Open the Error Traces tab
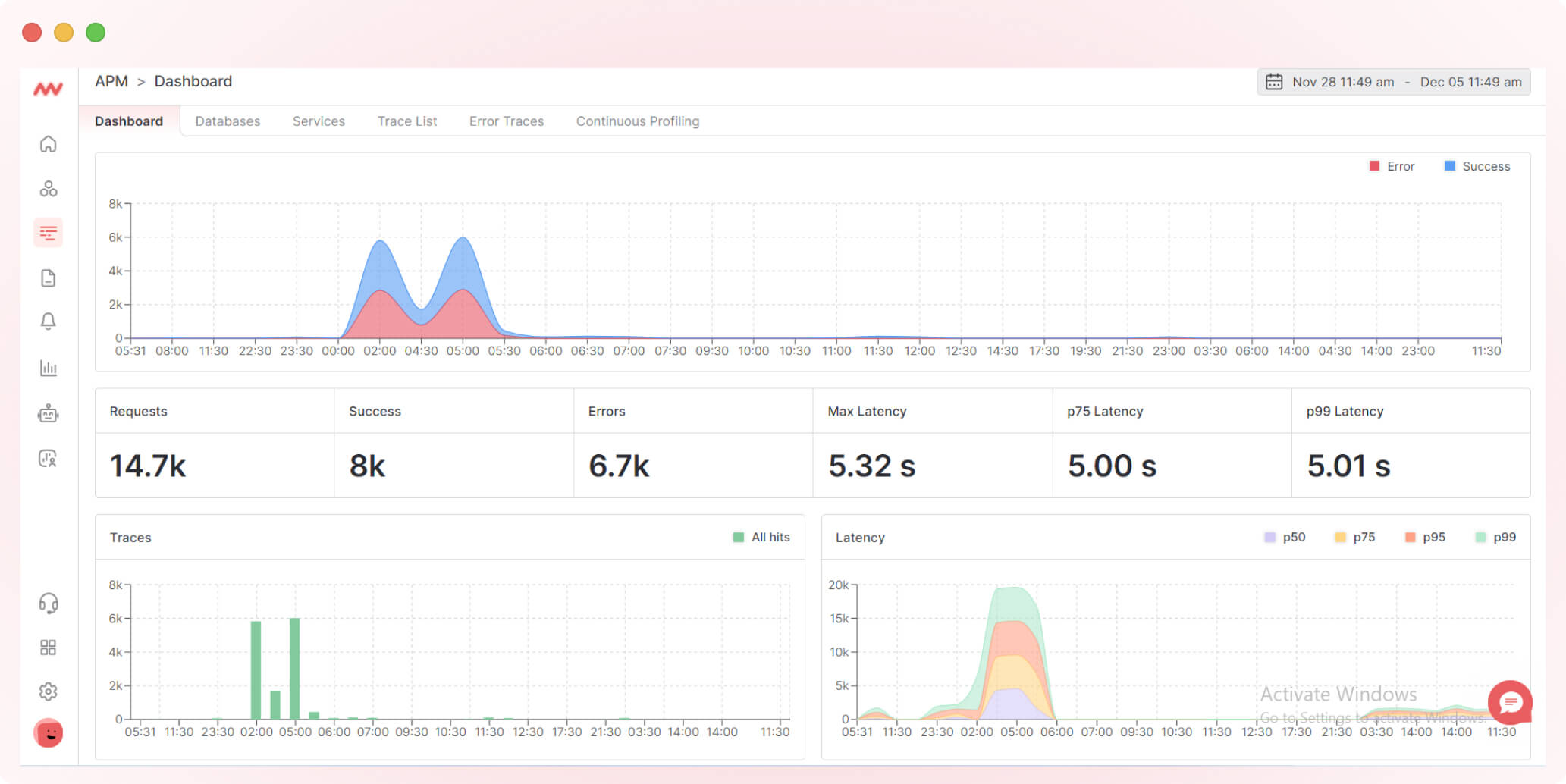The width and height of the screenshot is (1566, 784). 506,121
